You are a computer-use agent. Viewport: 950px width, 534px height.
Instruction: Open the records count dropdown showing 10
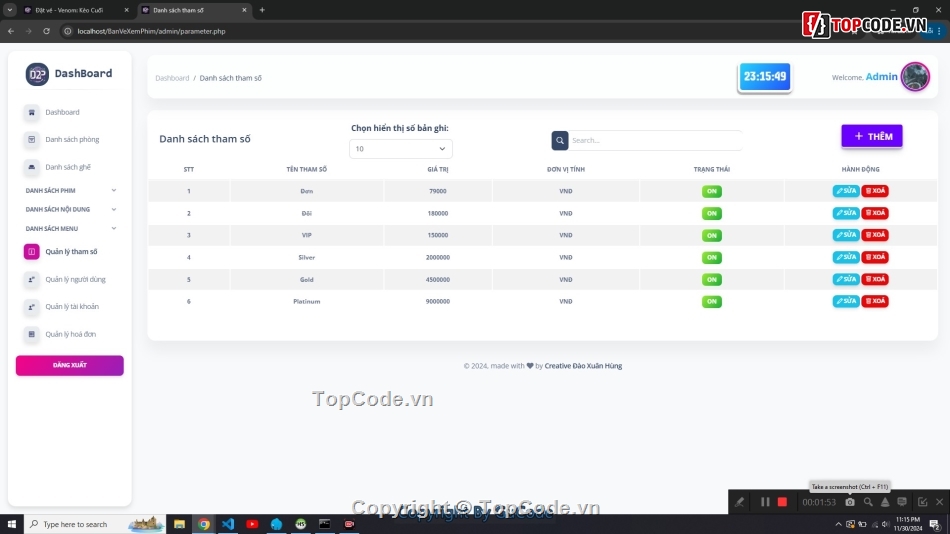coord(400,149)
